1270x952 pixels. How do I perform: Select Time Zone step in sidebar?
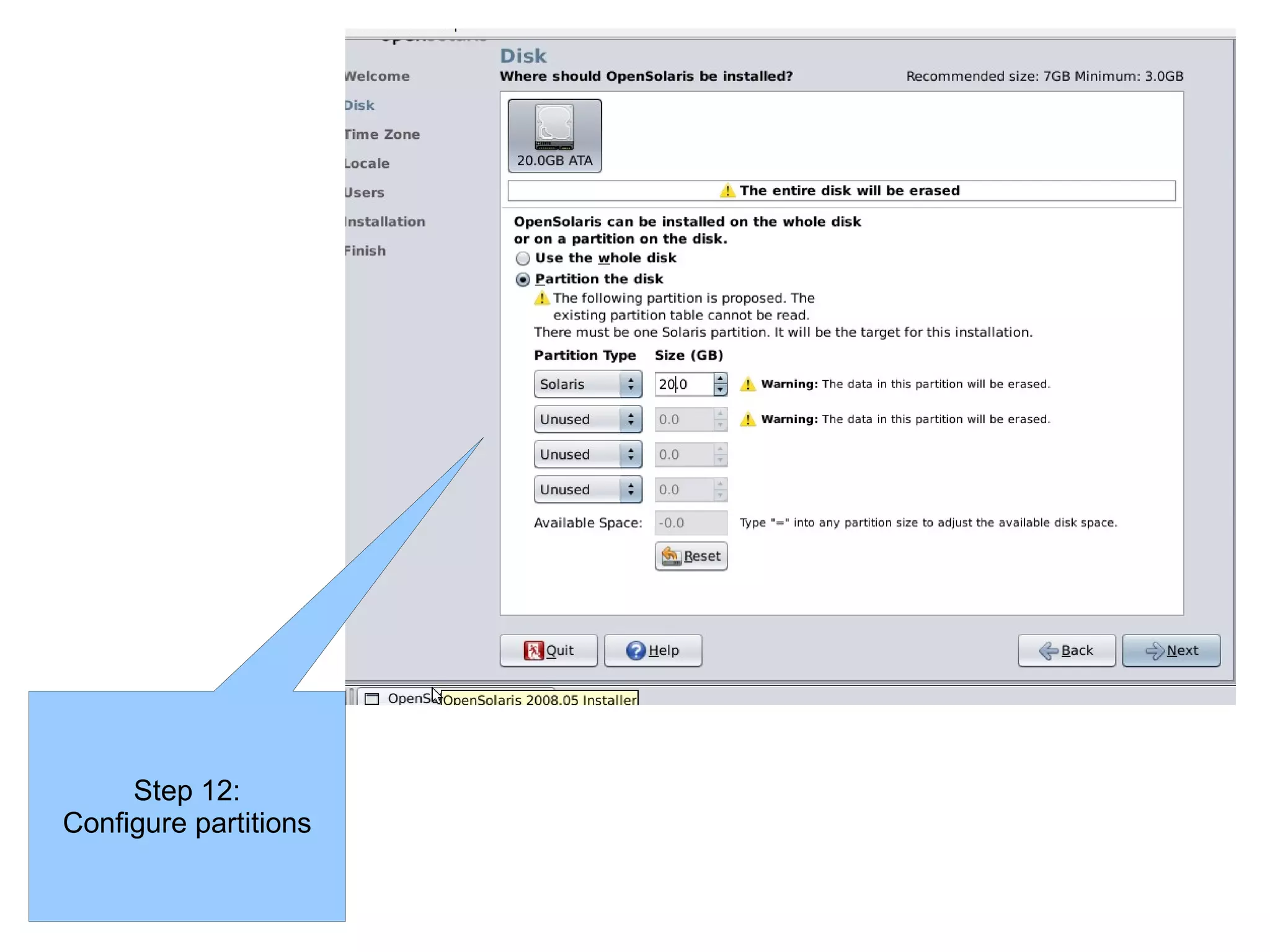click(382, 135)
